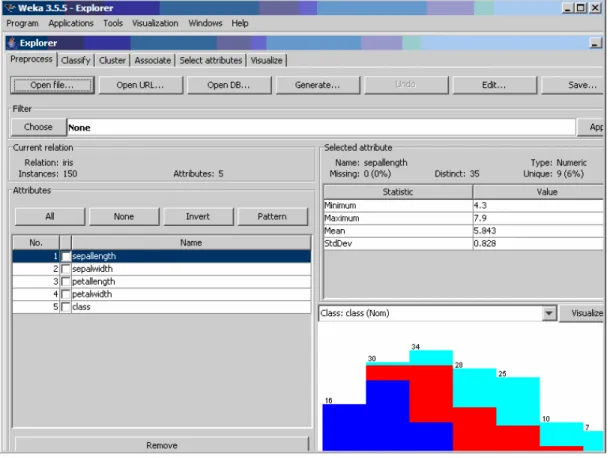Tick the sepallength attribute checkbox
The width and height of the screenshot is (610, 458).
pos(66,256)
